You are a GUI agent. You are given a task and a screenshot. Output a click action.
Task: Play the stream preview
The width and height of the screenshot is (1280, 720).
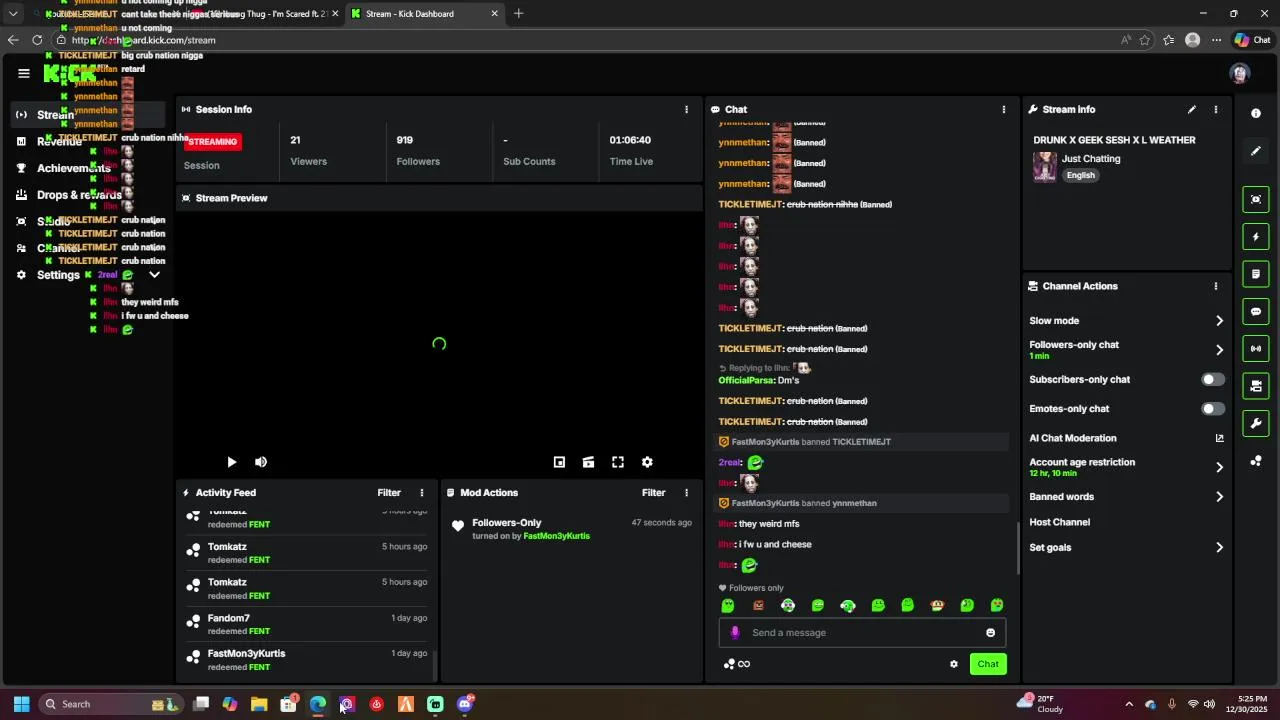click(x=231, y=462)
